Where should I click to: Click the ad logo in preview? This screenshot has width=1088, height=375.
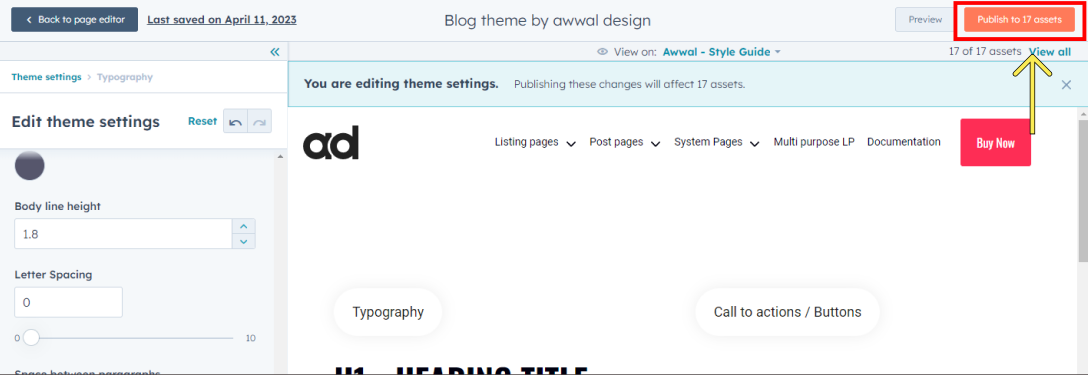pos(331,142)
